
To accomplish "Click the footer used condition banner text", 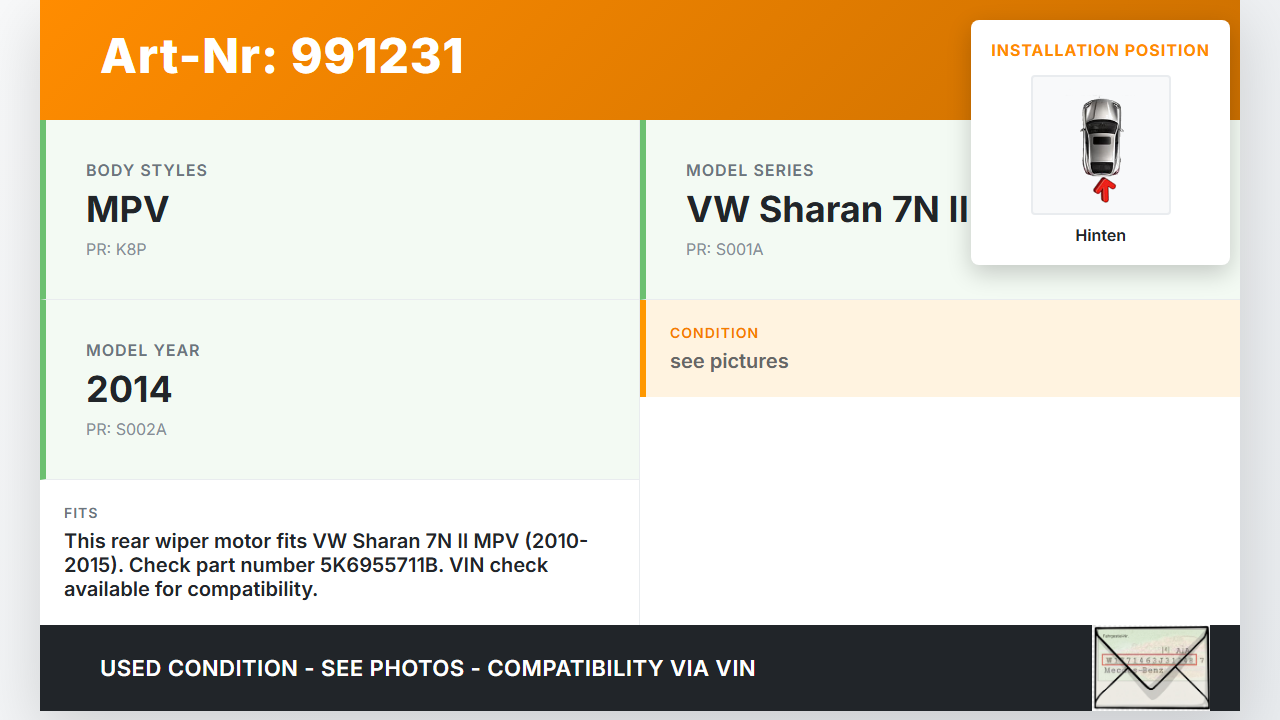I will click(428, 668).
